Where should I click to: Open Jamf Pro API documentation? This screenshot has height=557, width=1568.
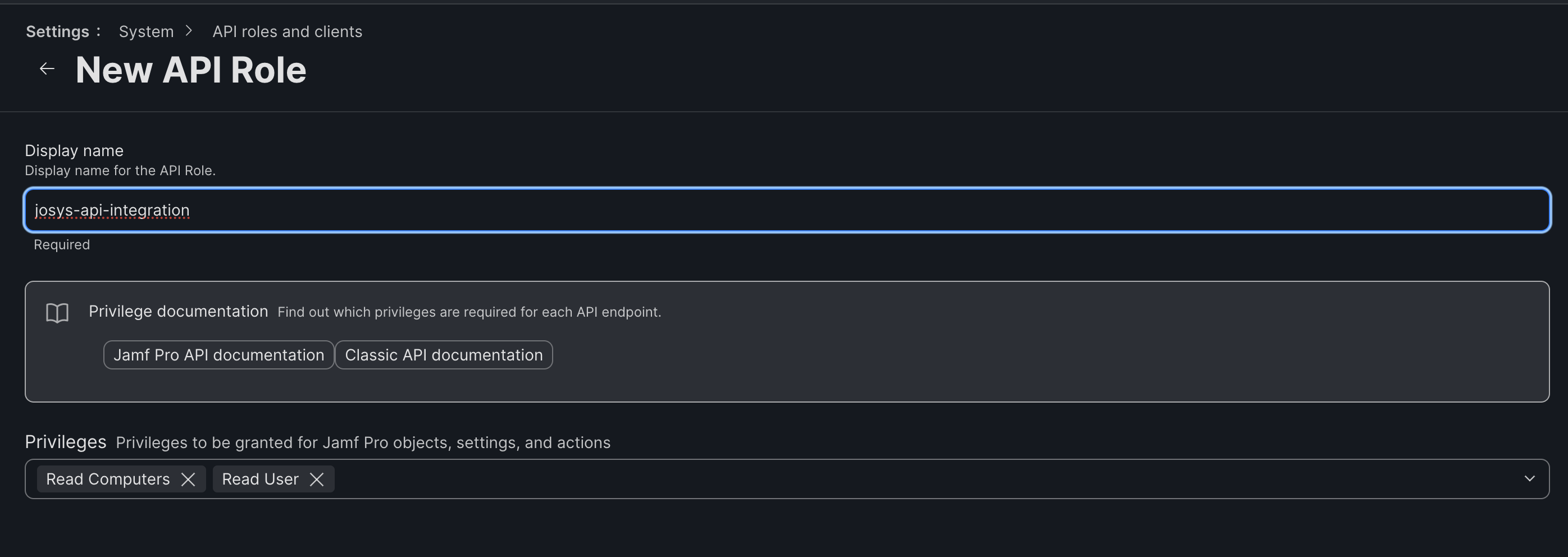[218, 355]
